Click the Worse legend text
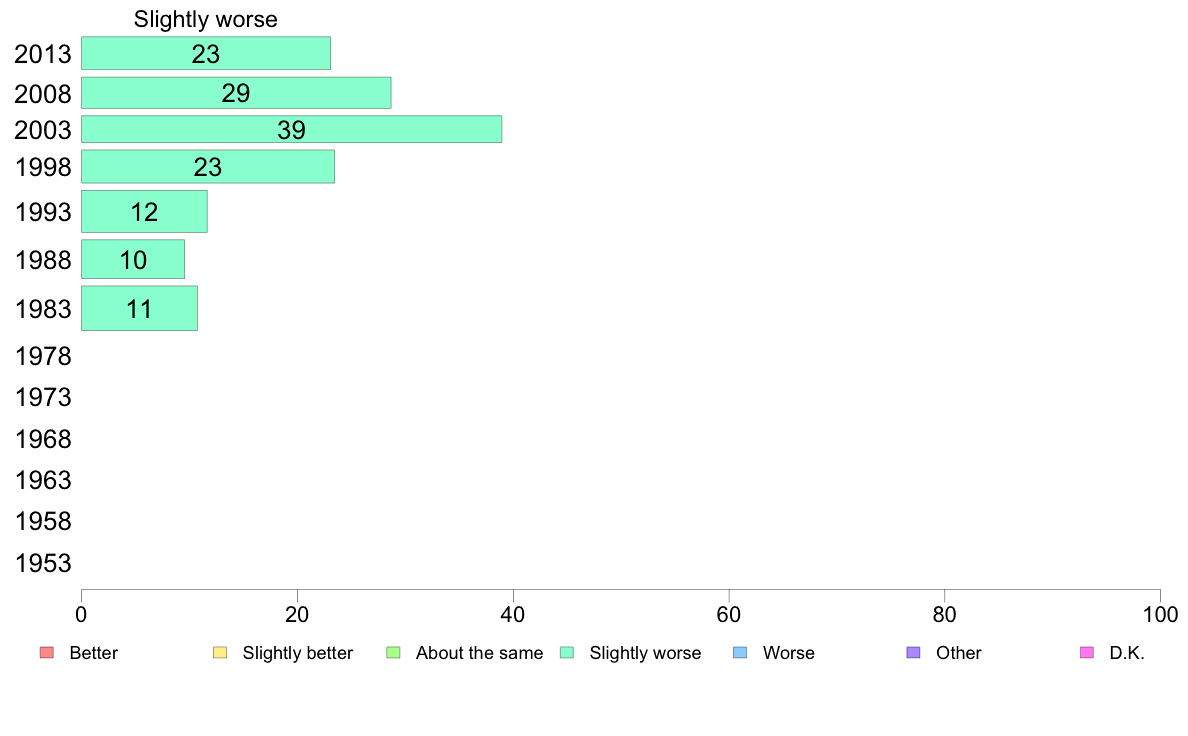The width and height of the screenshot is (1188, 736). tap(789, 653)
